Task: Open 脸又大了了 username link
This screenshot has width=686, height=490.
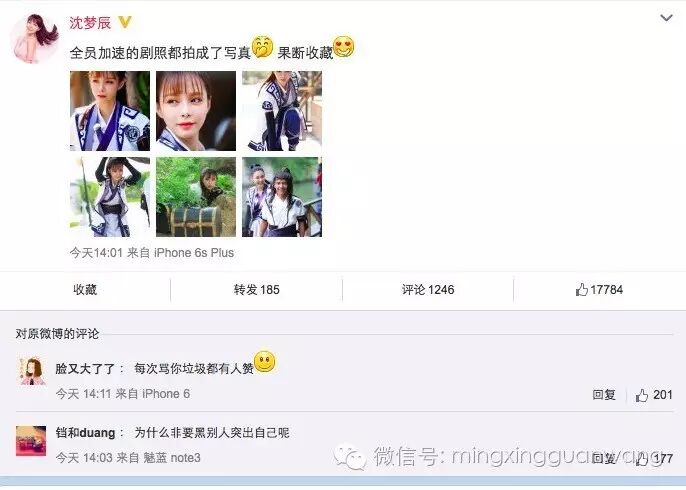Action: [85, 368]
